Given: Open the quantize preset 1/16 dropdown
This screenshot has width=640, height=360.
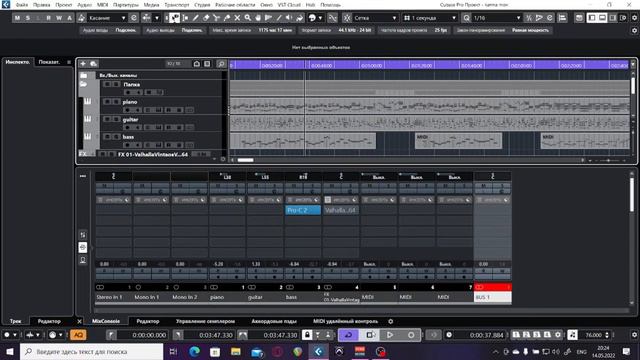Looking at the screenshot, I should click(x=497, y=18).
